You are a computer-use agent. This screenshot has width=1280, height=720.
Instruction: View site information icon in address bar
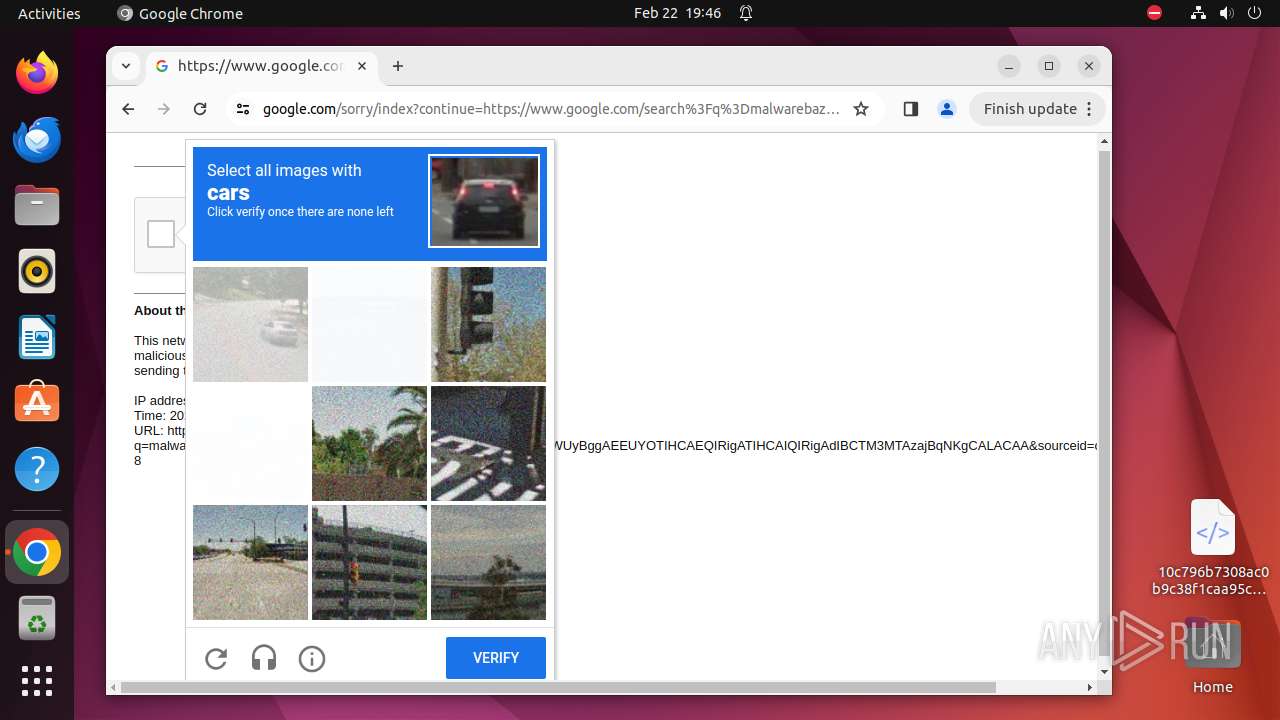(x=243, y=109)
